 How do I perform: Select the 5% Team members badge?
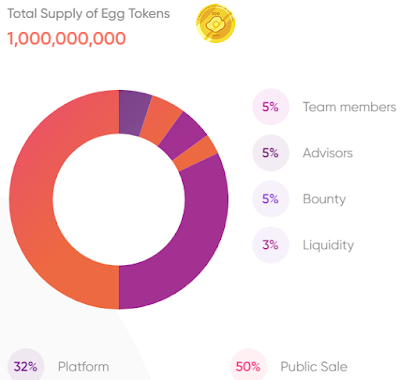(270, 107)
